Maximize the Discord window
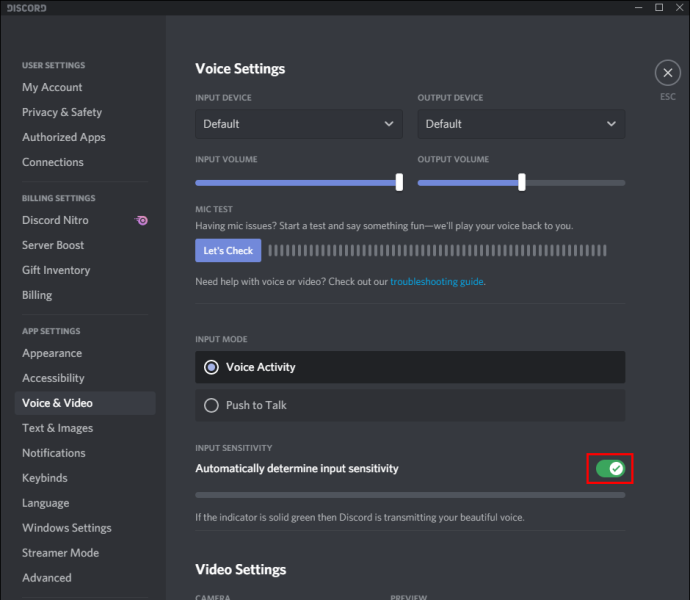690x600 pixels. click(x=659, y=7)
